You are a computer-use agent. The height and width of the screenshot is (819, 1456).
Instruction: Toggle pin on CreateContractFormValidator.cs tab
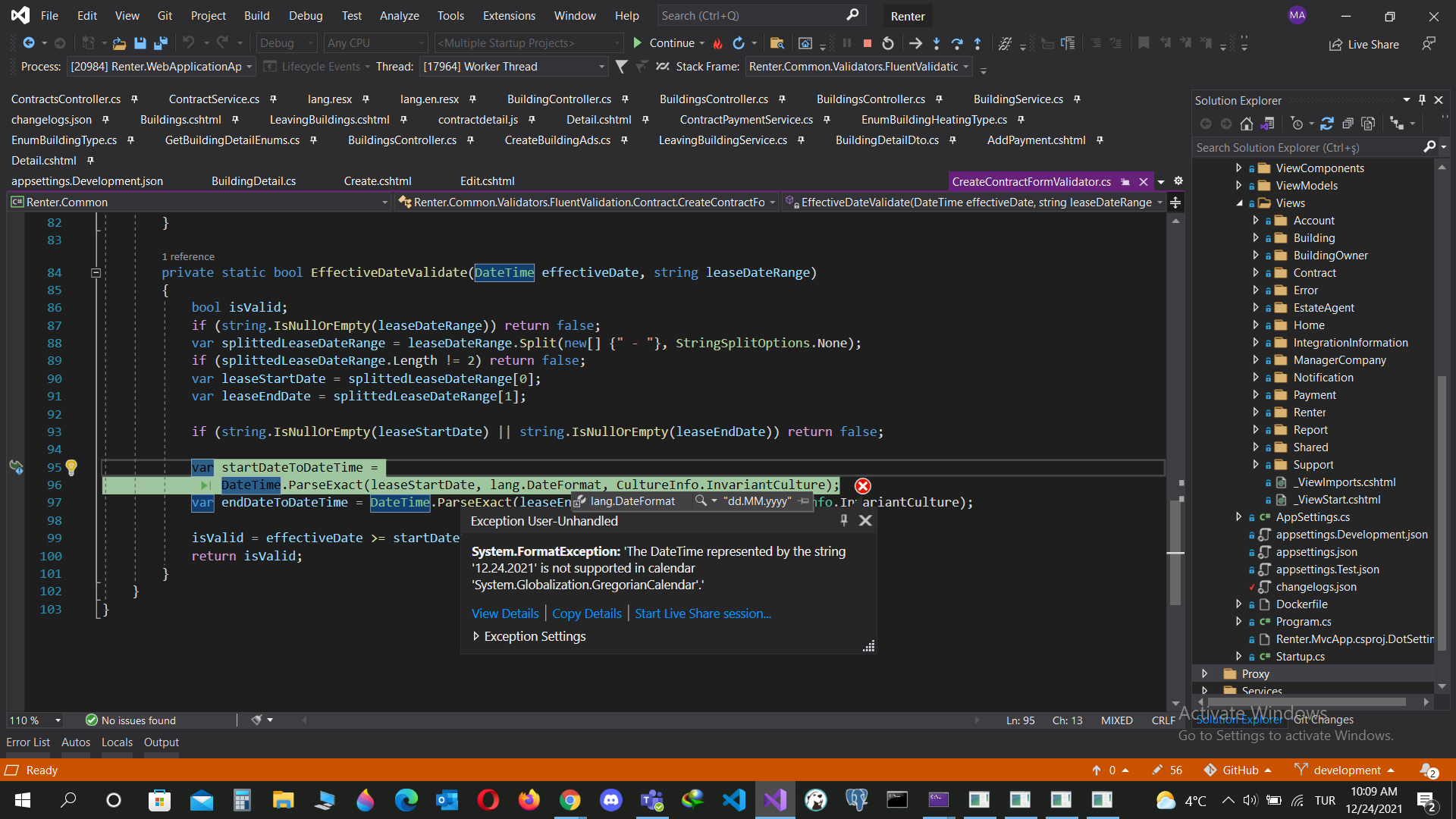[x=1125, y=182]
